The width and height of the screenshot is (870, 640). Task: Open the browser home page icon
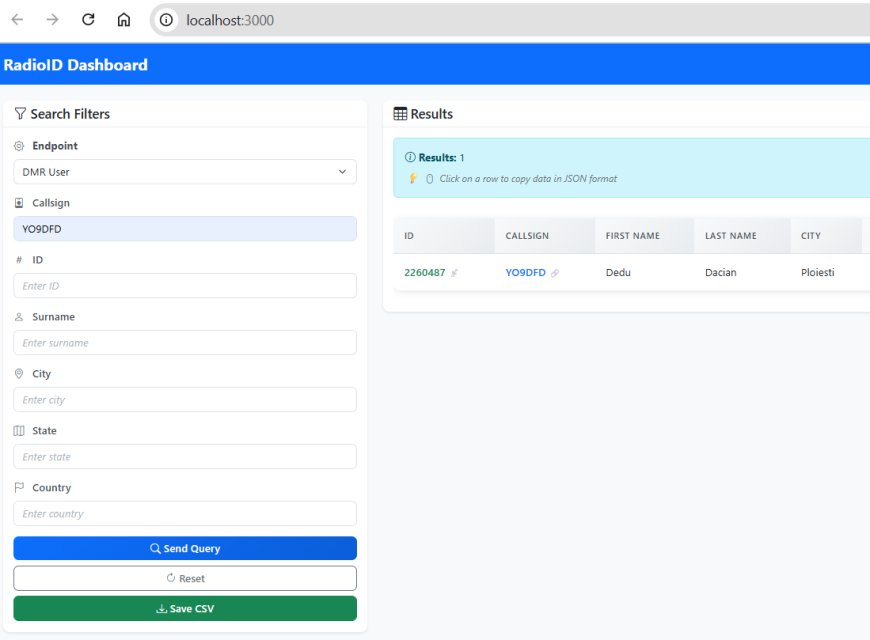124,20
